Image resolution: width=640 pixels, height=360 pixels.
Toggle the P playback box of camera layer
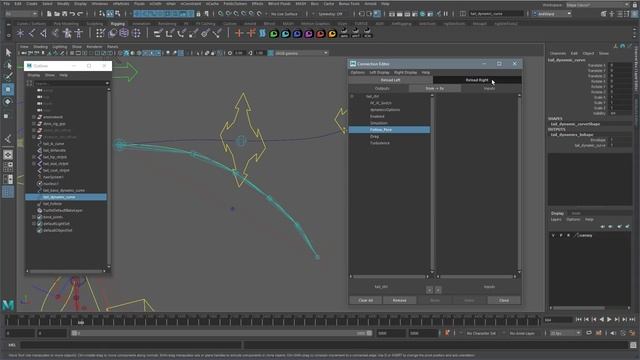tap(561, 236)
